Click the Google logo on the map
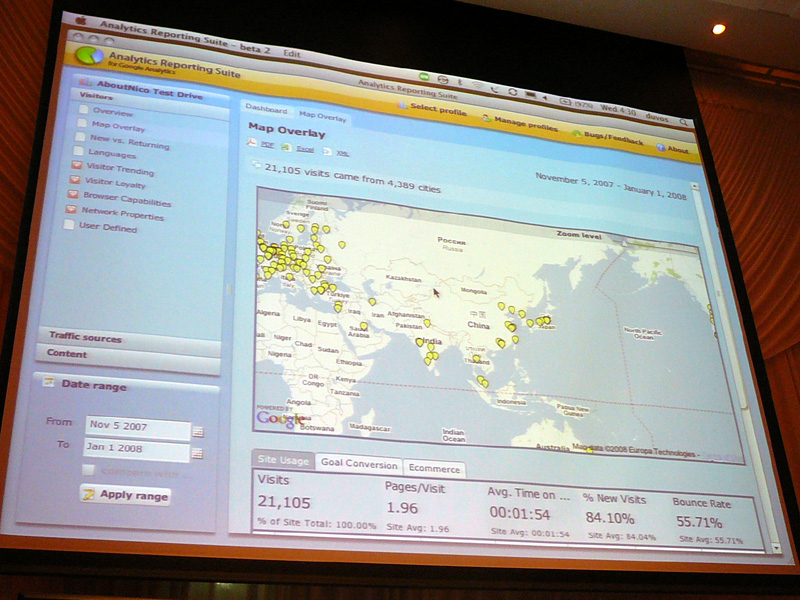This screenshot has height=600, width=800. tap(280, 419)
